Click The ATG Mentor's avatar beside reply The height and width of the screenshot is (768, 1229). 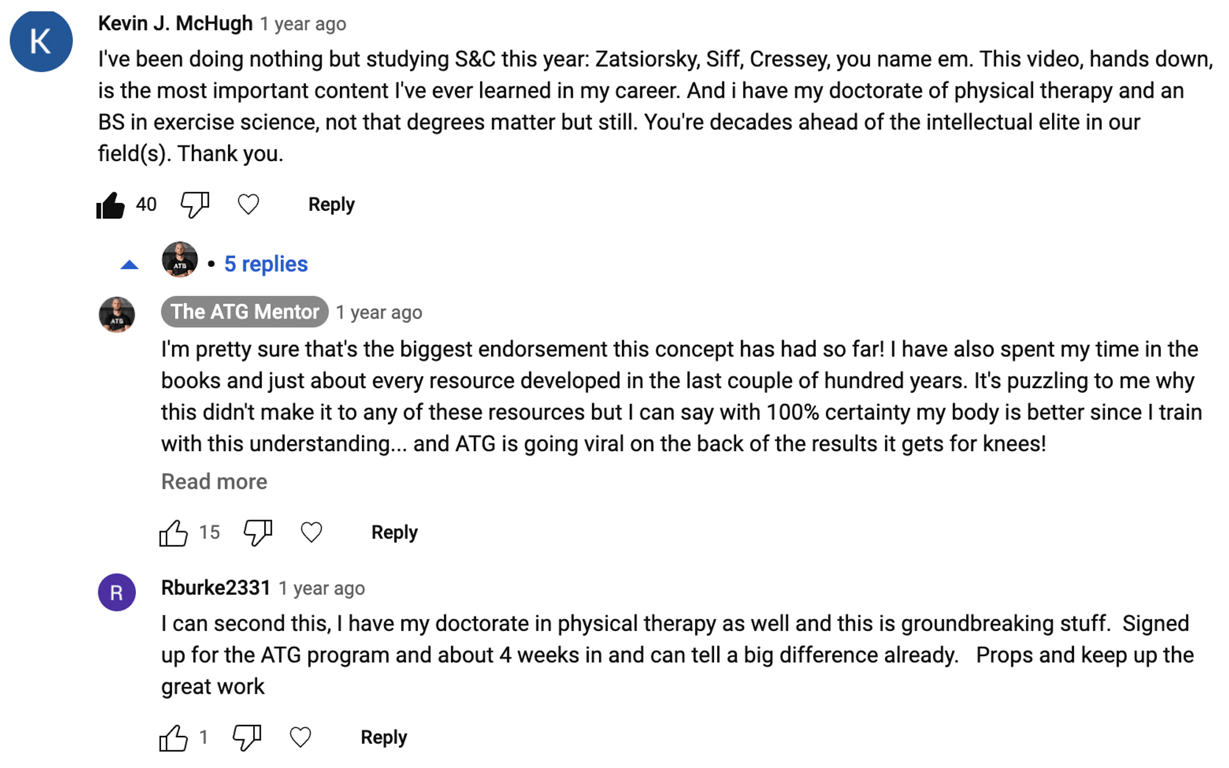click(117, 314)
